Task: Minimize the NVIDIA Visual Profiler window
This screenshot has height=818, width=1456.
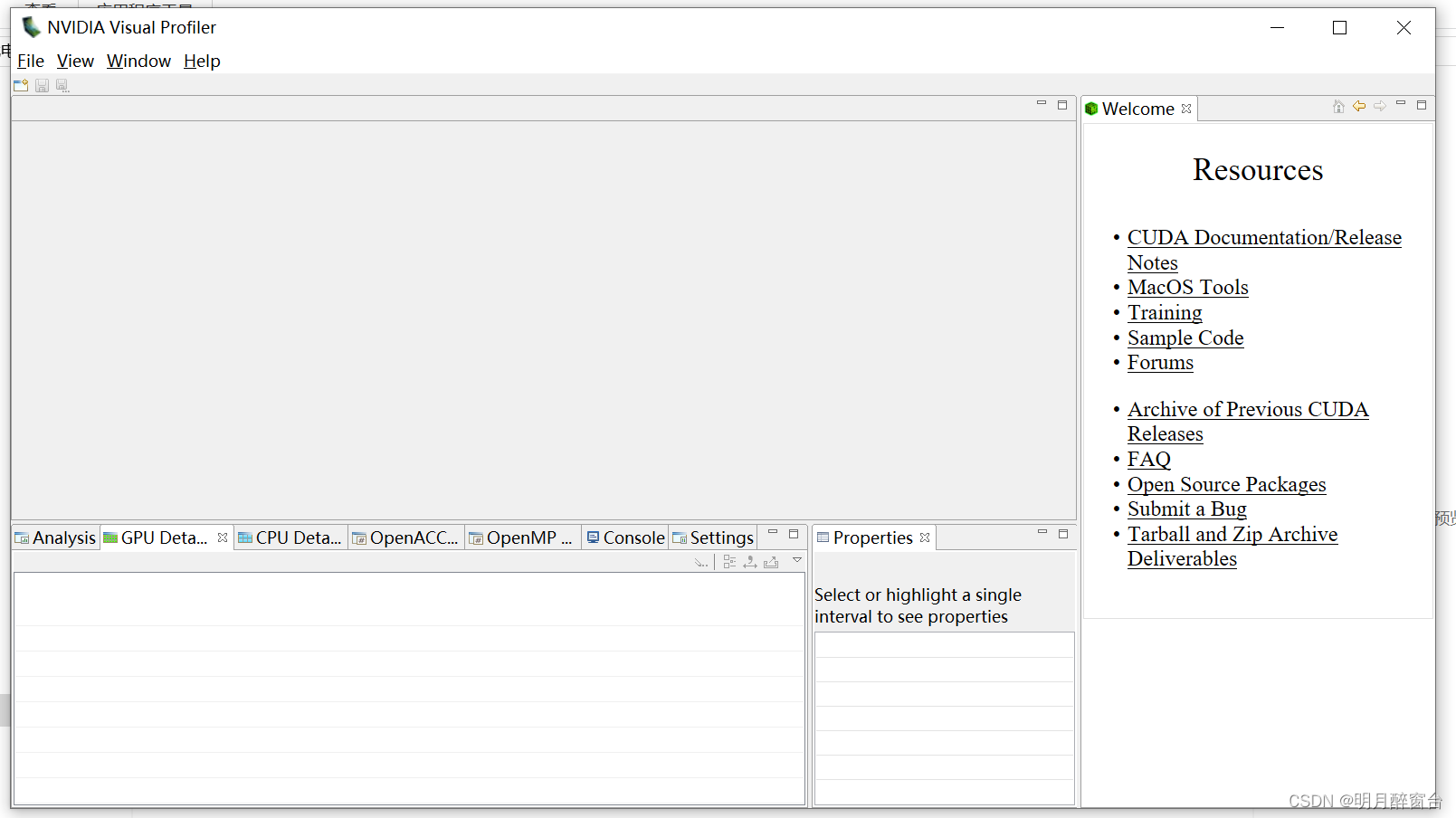Action: click(1277, 28)
